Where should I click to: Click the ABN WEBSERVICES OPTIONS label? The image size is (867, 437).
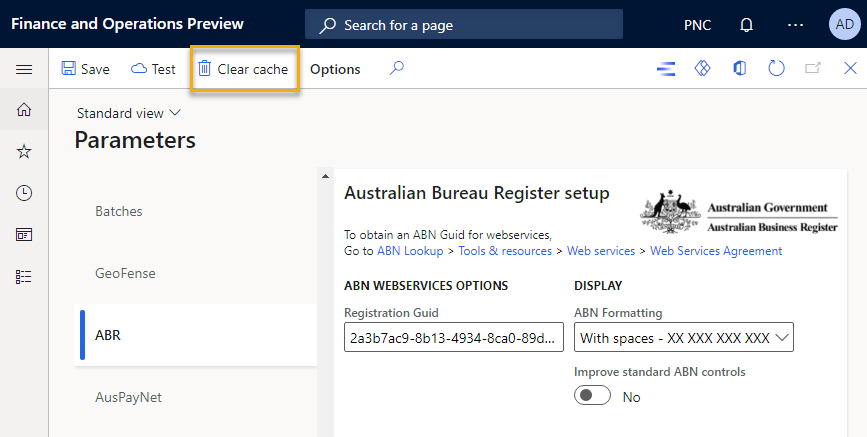[x=426, y=286]
